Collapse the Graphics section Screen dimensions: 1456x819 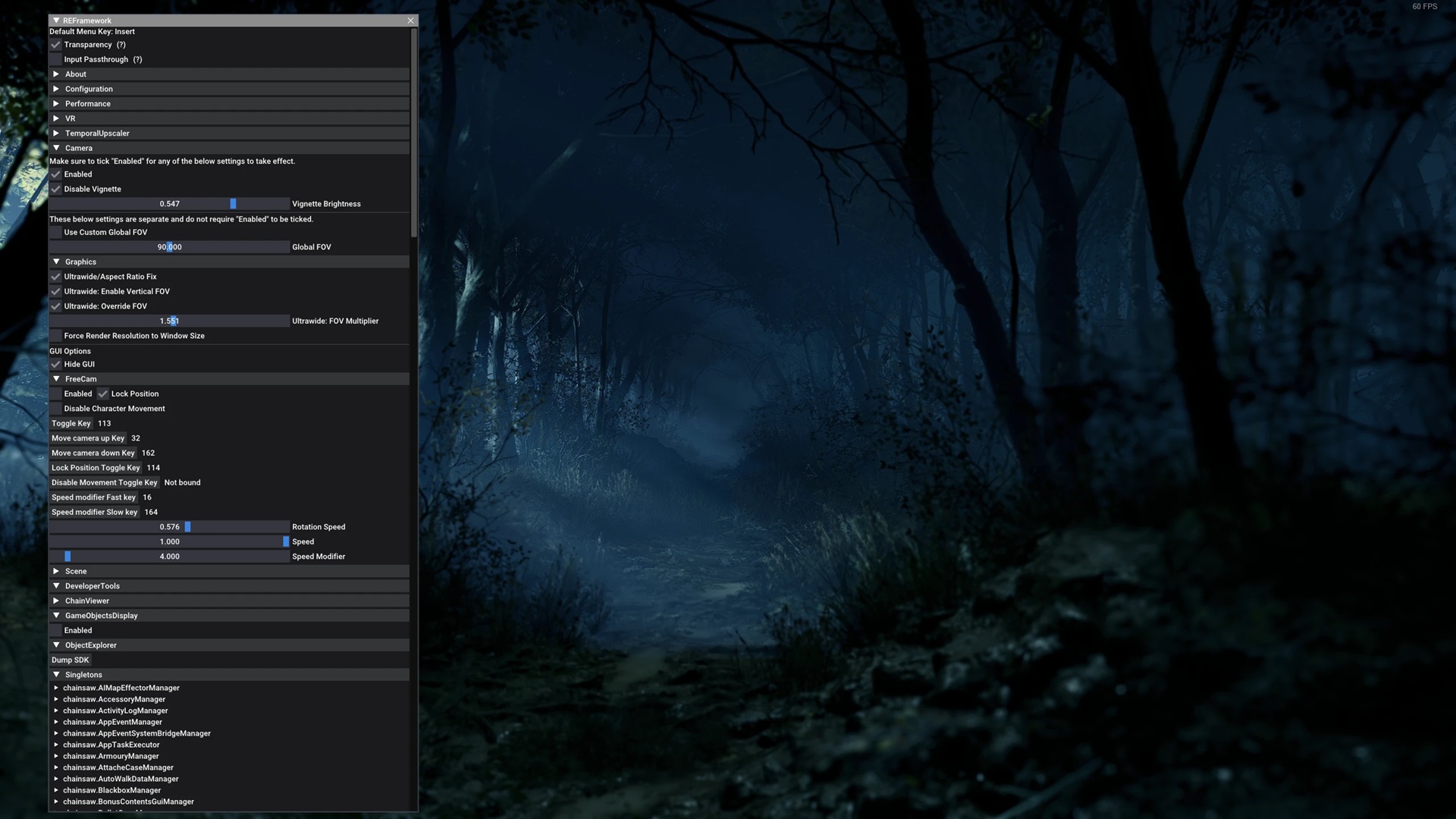(80, 262)
